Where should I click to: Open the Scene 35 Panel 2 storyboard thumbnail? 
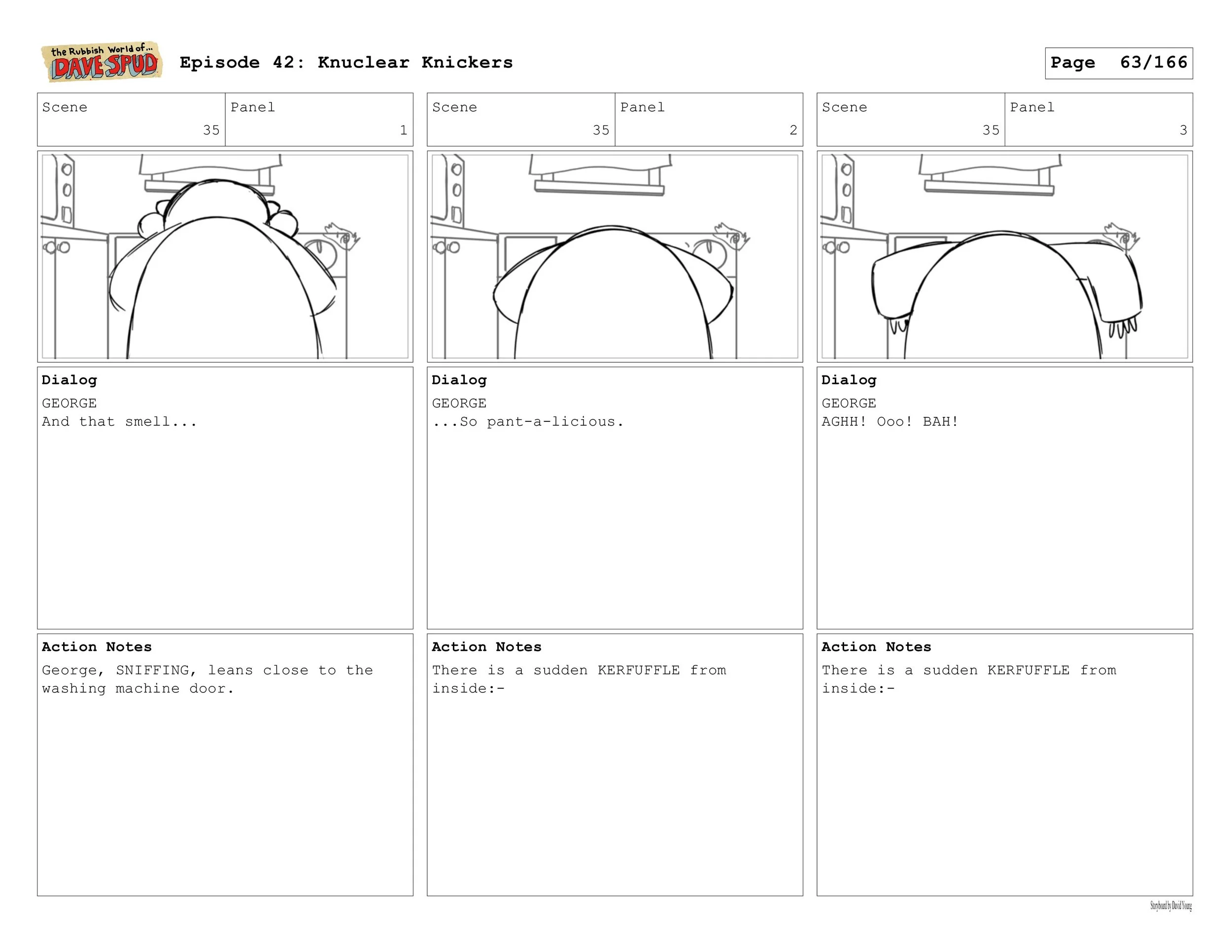click(x=615, y=257)
